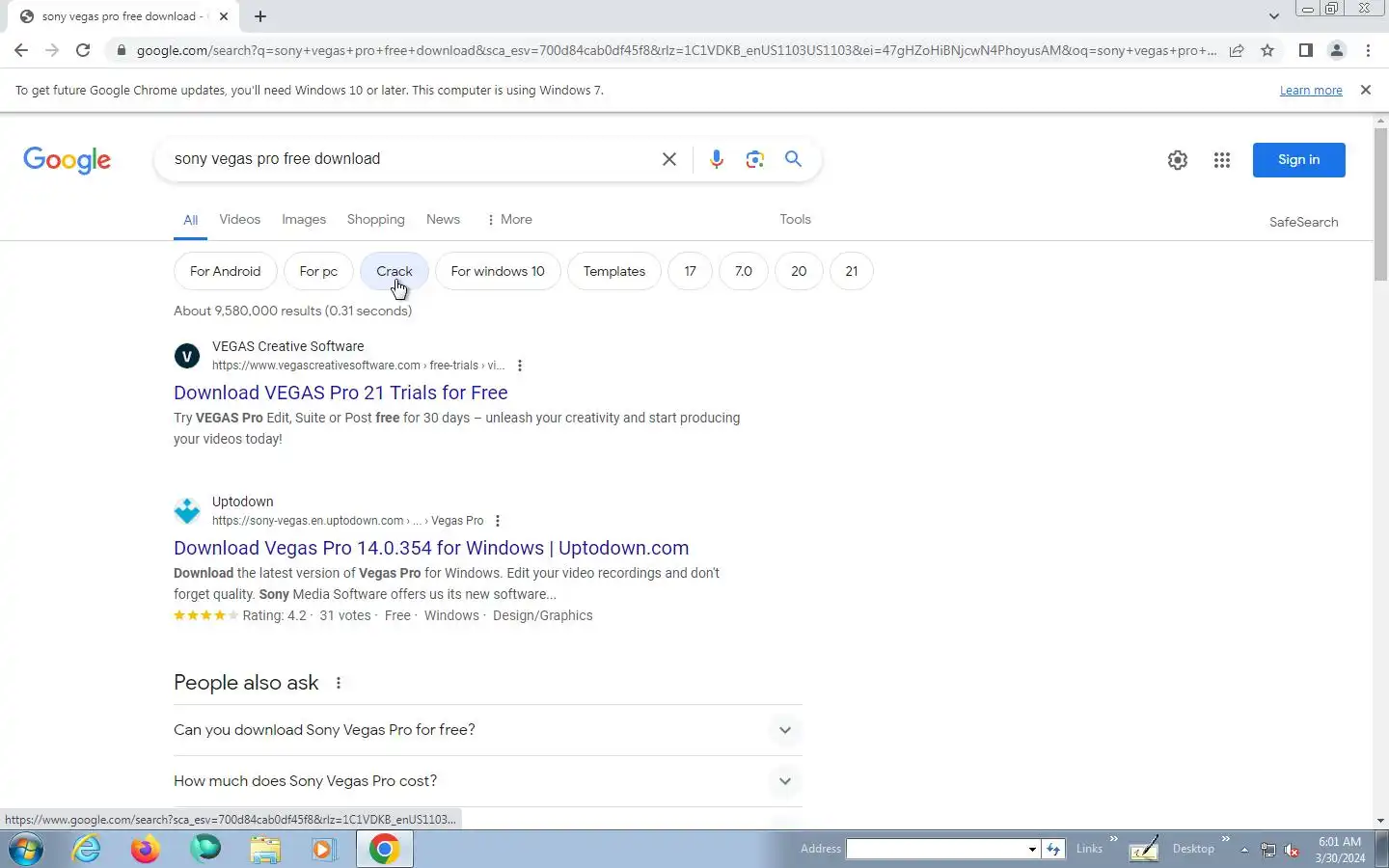Dismiss the Chrome update notification bar

1365,90
